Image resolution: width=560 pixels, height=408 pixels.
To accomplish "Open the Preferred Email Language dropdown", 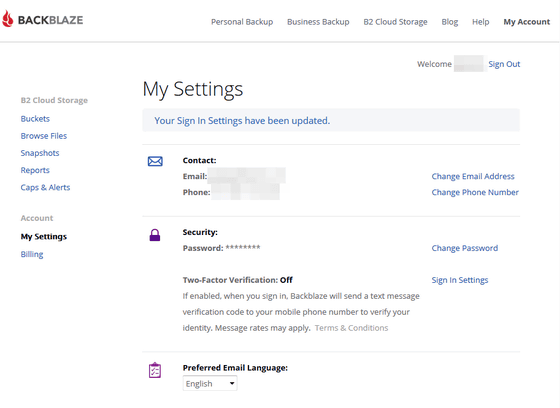I will click(x=210, y=383).
